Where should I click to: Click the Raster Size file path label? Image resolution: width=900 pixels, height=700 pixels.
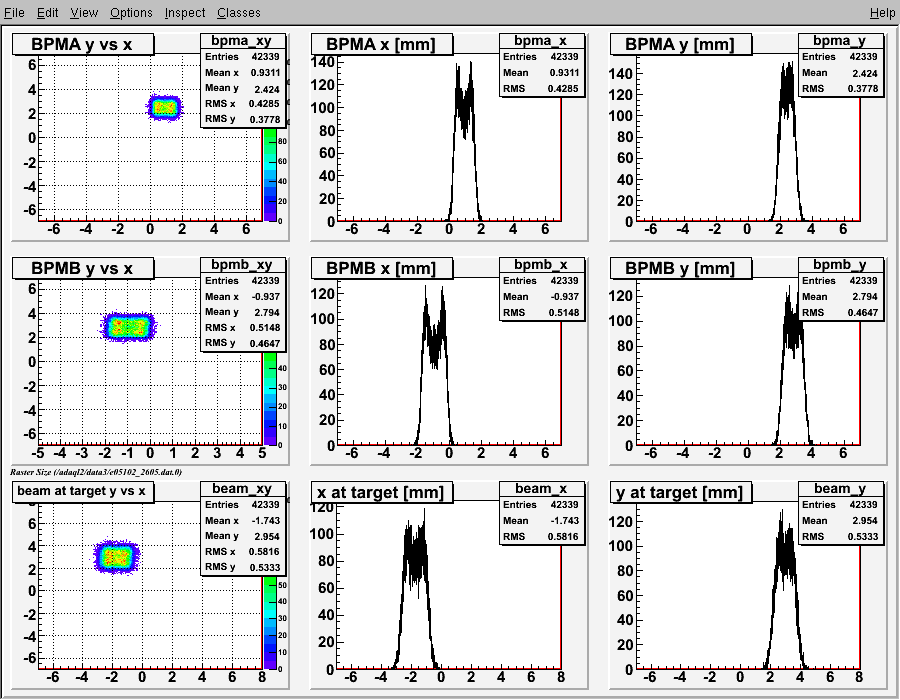96,472
